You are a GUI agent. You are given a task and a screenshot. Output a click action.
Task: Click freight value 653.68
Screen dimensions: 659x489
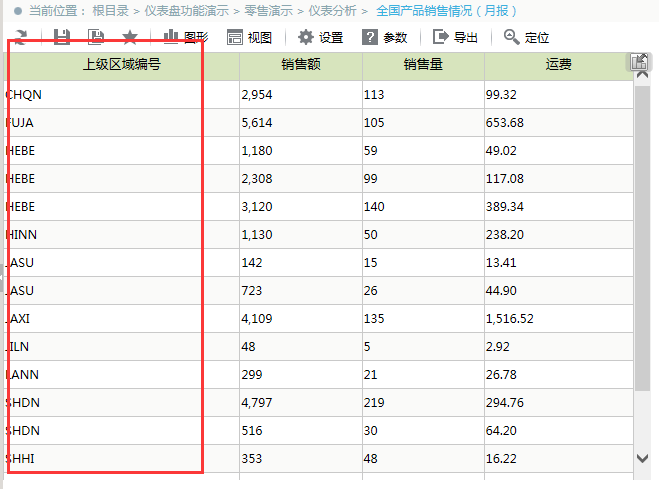[559, 123]
